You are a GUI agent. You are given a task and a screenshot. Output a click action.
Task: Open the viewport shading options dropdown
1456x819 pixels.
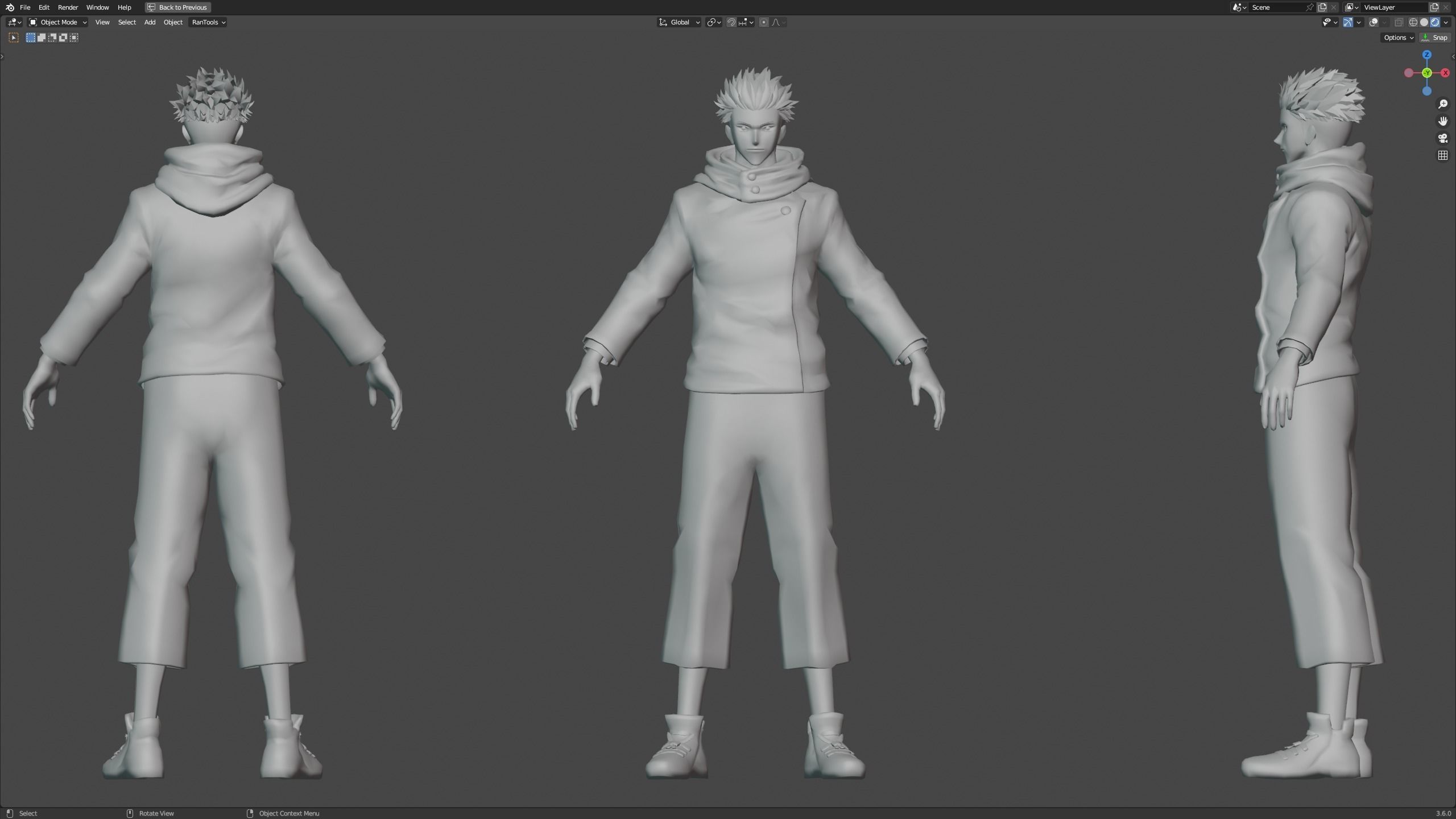pyautogui.click(x=1446, y=22)
